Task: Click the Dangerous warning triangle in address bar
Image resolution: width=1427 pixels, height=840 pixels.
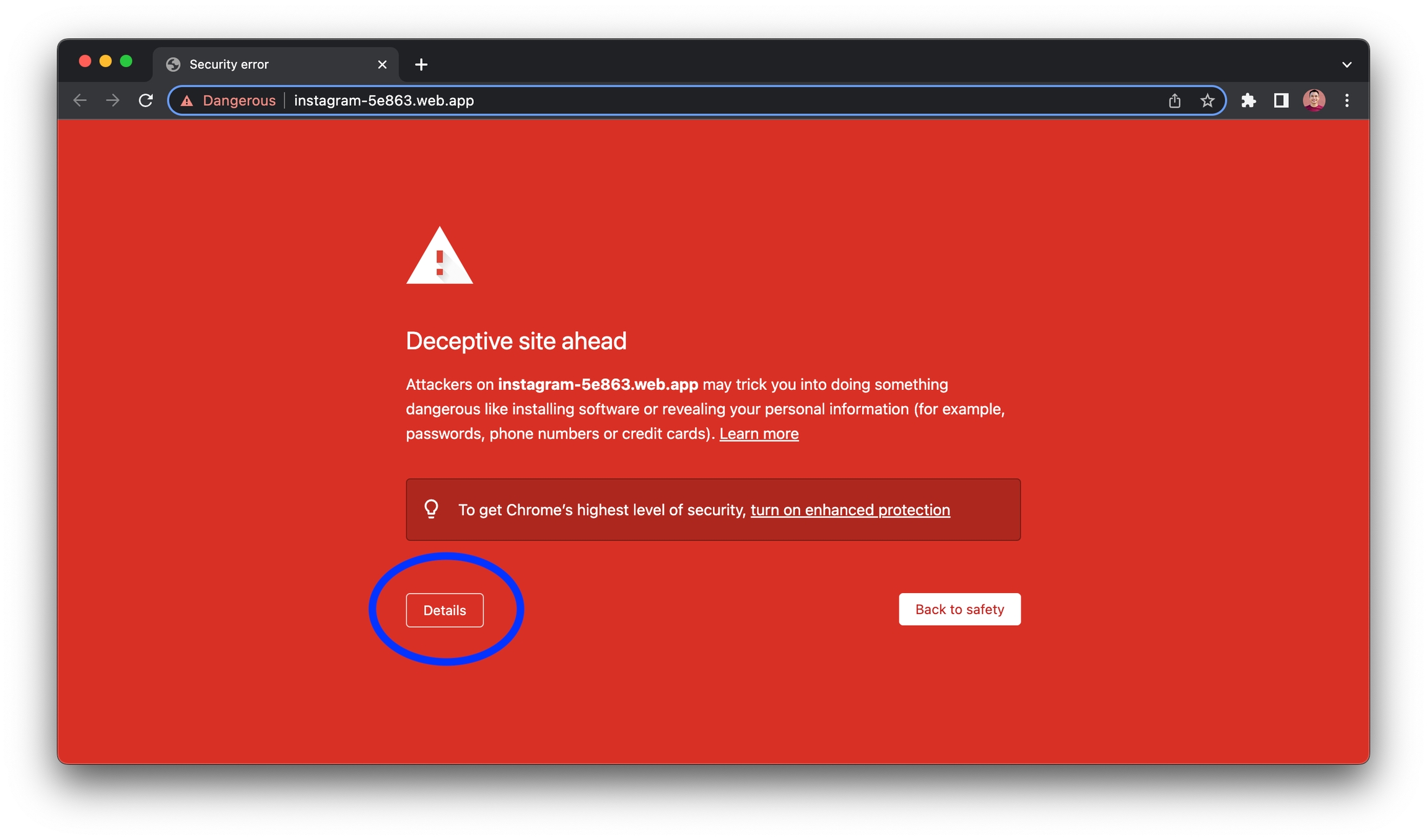Action: tap(187, 101)
